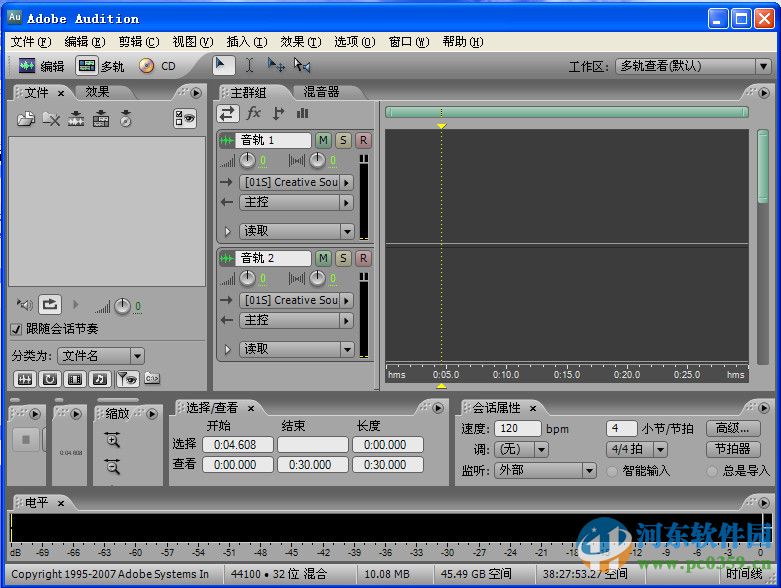Screen dimensions: 781x588
Task: Toggle the show full path button
Action: click(152, 379)
